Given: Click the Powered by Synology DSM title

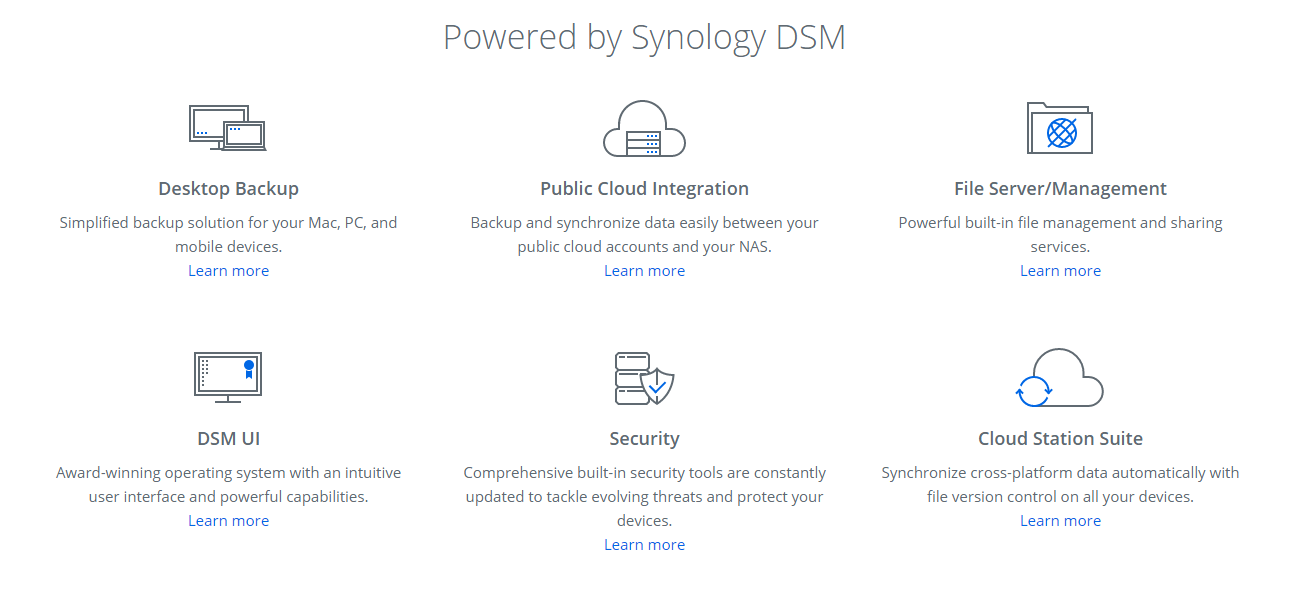Looking at the screenshot, I should point(644,38).
